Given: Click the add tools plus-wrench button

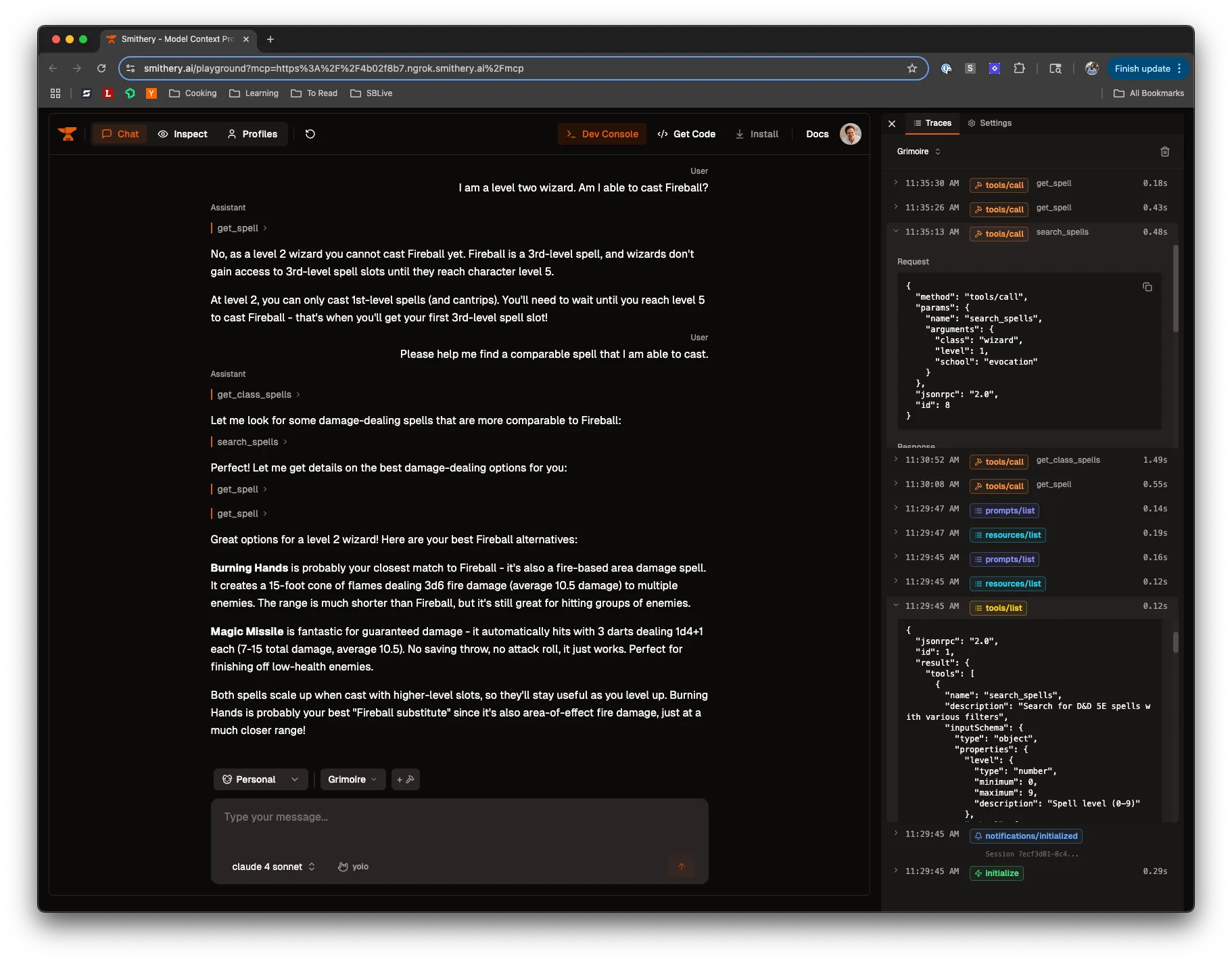Looking at the screenshot, I should [405, 779].
